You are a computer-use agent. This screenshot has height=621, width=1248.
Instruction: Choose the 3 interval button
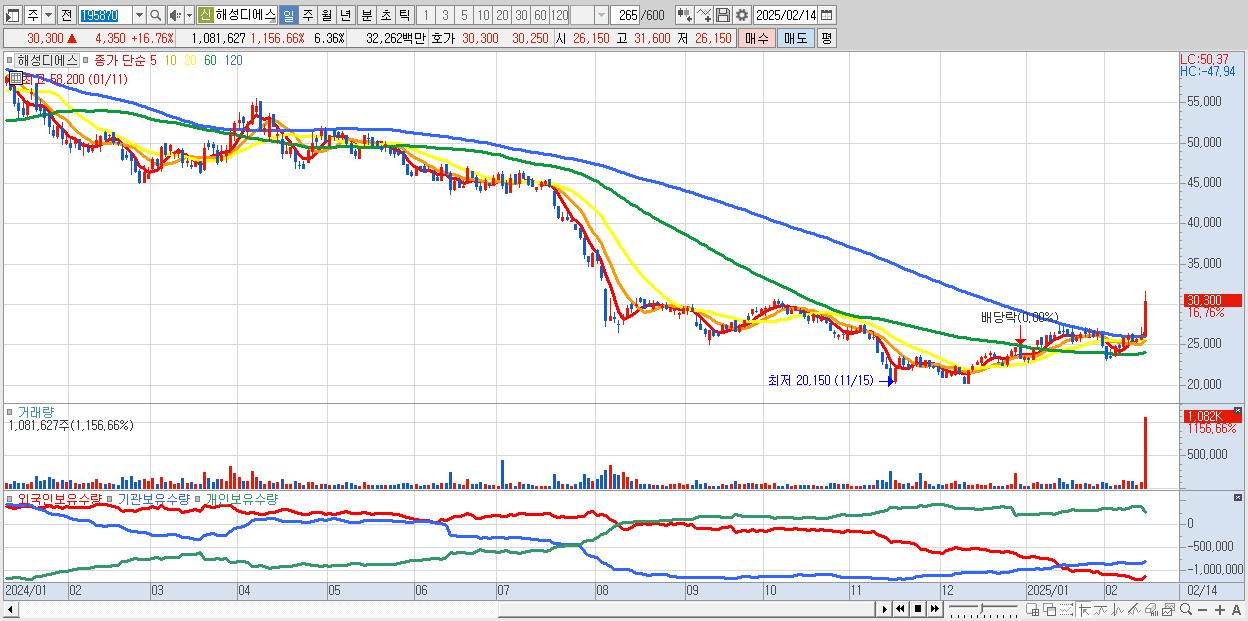[445, 15]
